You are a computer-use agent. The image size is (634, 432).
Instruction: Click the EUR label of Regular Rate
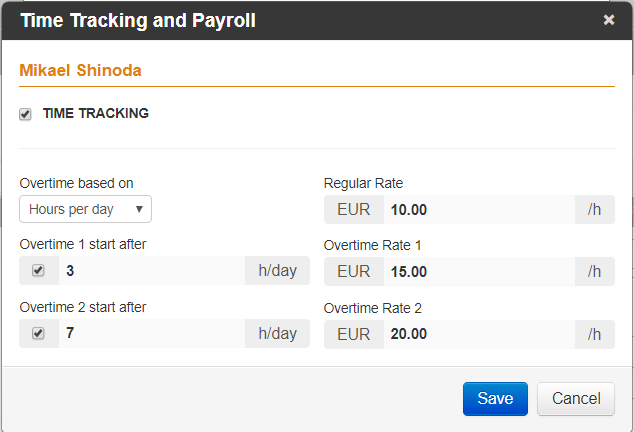tap(354, 210)
